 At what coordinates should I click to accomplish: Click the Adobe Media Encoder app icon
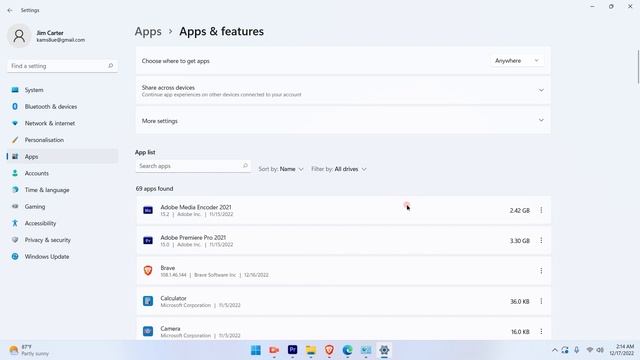[x=148, y=210]
